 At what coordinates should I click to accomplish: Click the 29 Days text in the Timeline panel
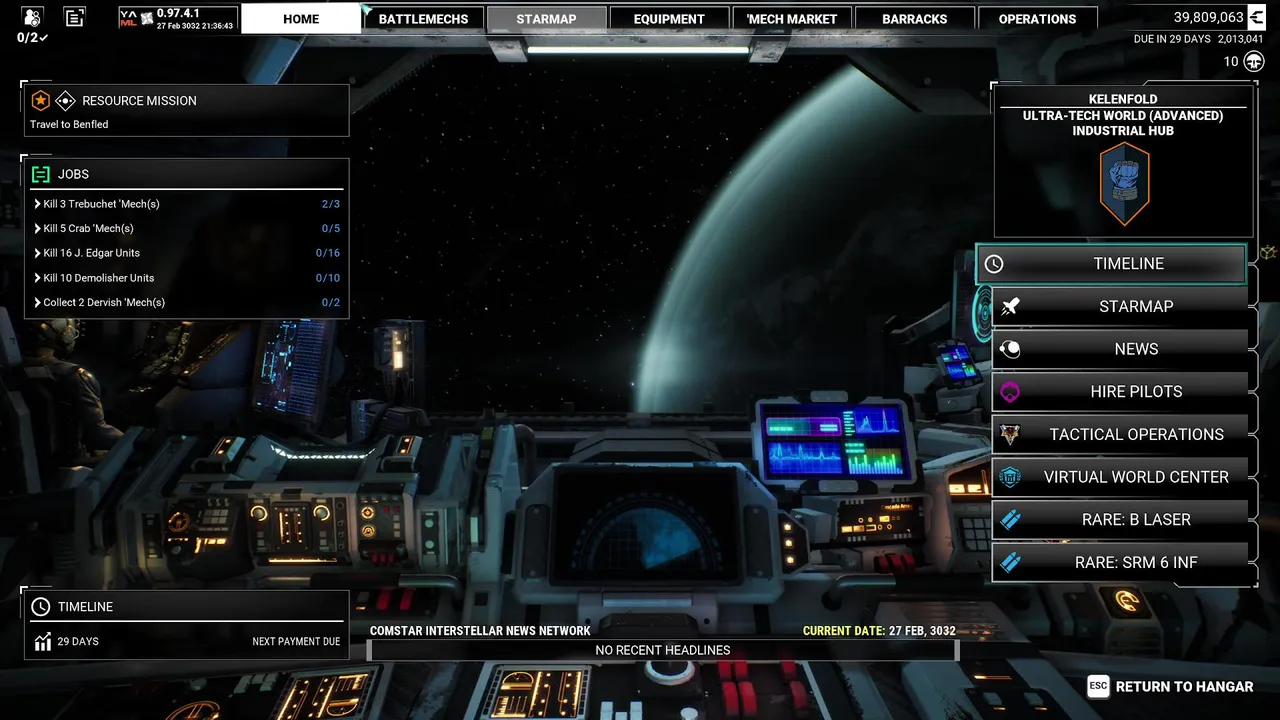coord(78,642)
